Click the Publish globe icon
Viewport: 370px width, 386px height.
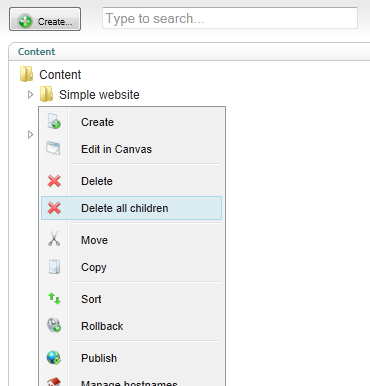tap(54, 358)
